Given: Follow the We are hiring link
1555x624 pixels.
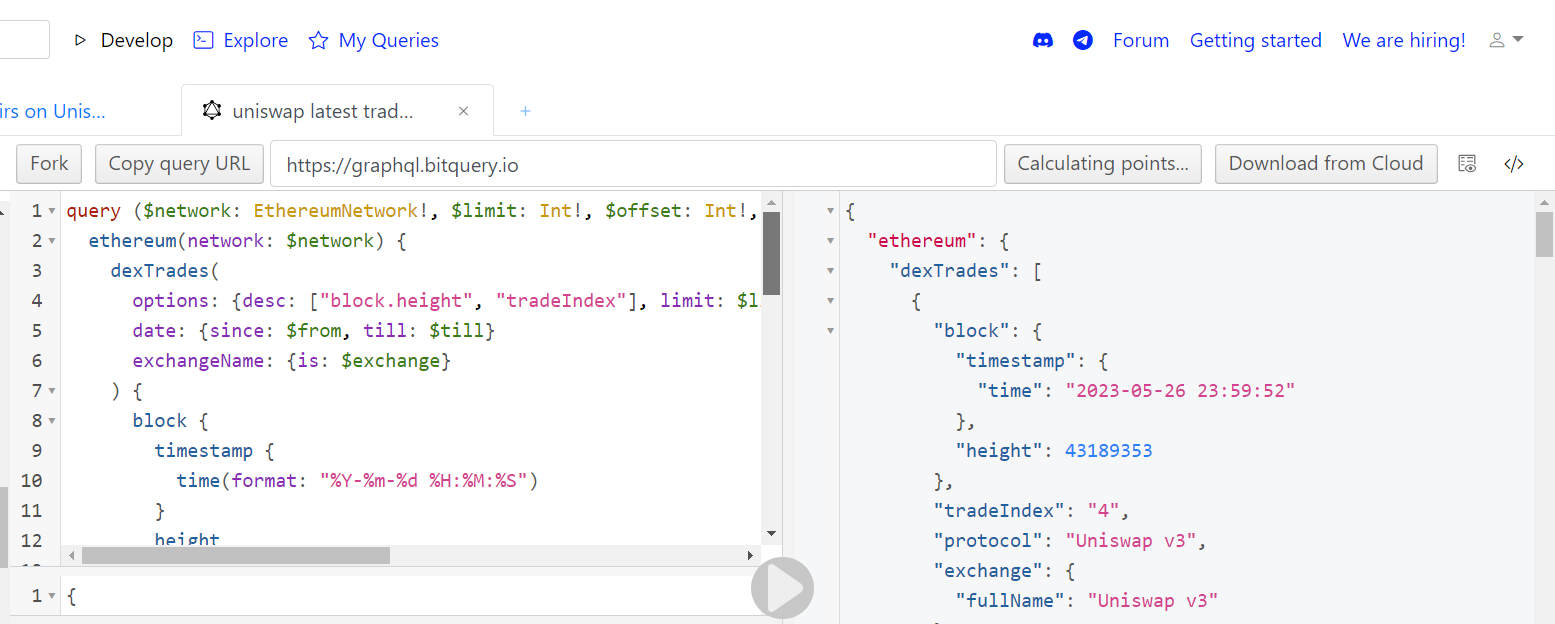Looking at the screenshot, I should point(1404,41).
